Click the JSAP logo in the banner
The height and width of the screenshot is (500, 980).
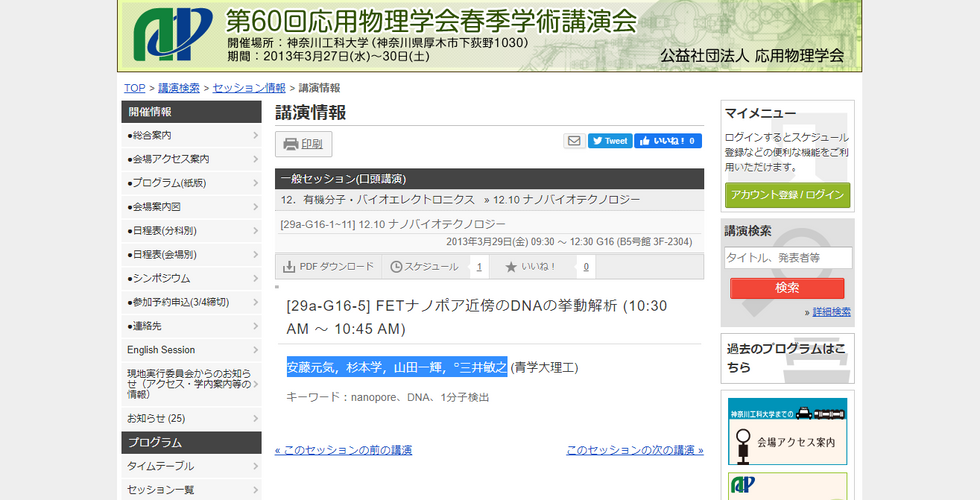click(172, 34)
